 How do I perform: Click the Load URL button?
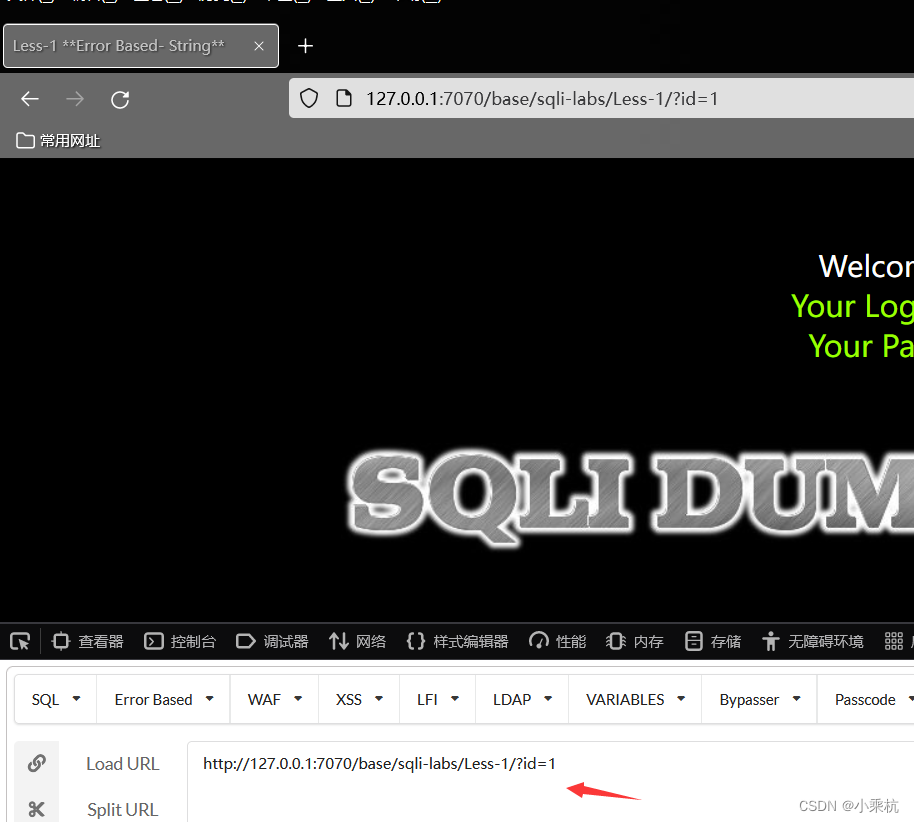coord(122,764)
